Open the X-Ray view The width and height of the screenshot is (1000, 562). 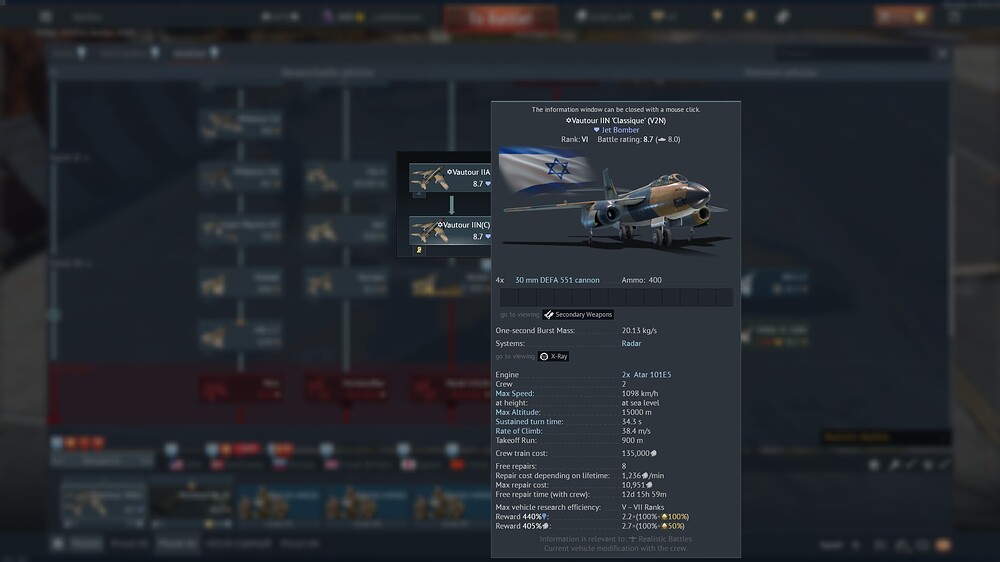tap(554, 357)
